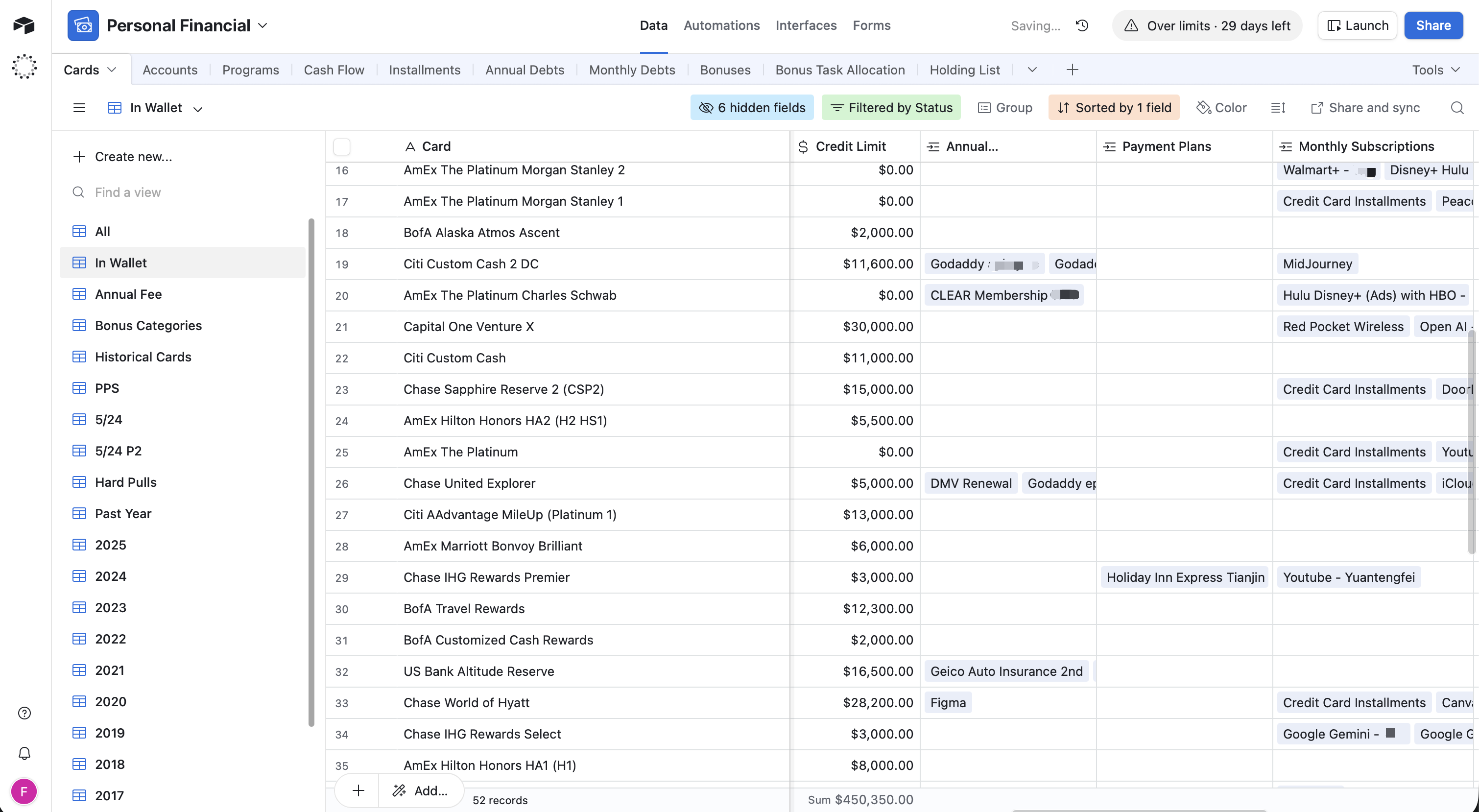Click the Airtable home logo icon
Screen dimensions: 1479x812
(x=24, y=25)
